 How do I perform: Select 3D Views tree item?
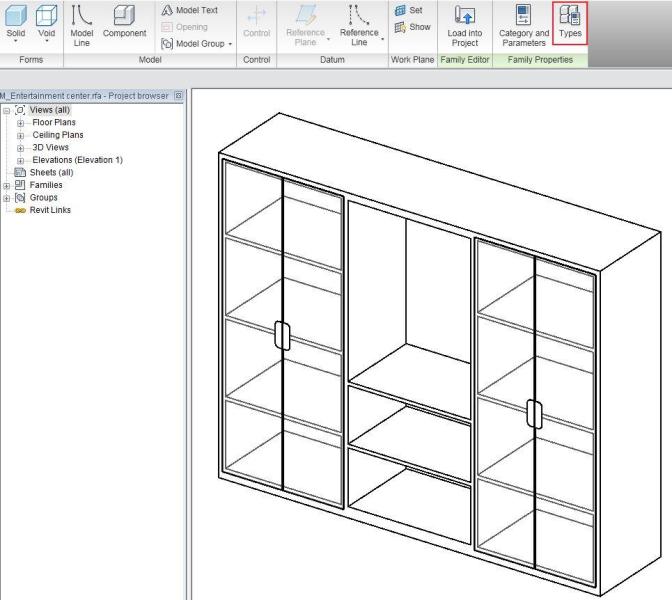pyautogui.click(x=51, y=147)
